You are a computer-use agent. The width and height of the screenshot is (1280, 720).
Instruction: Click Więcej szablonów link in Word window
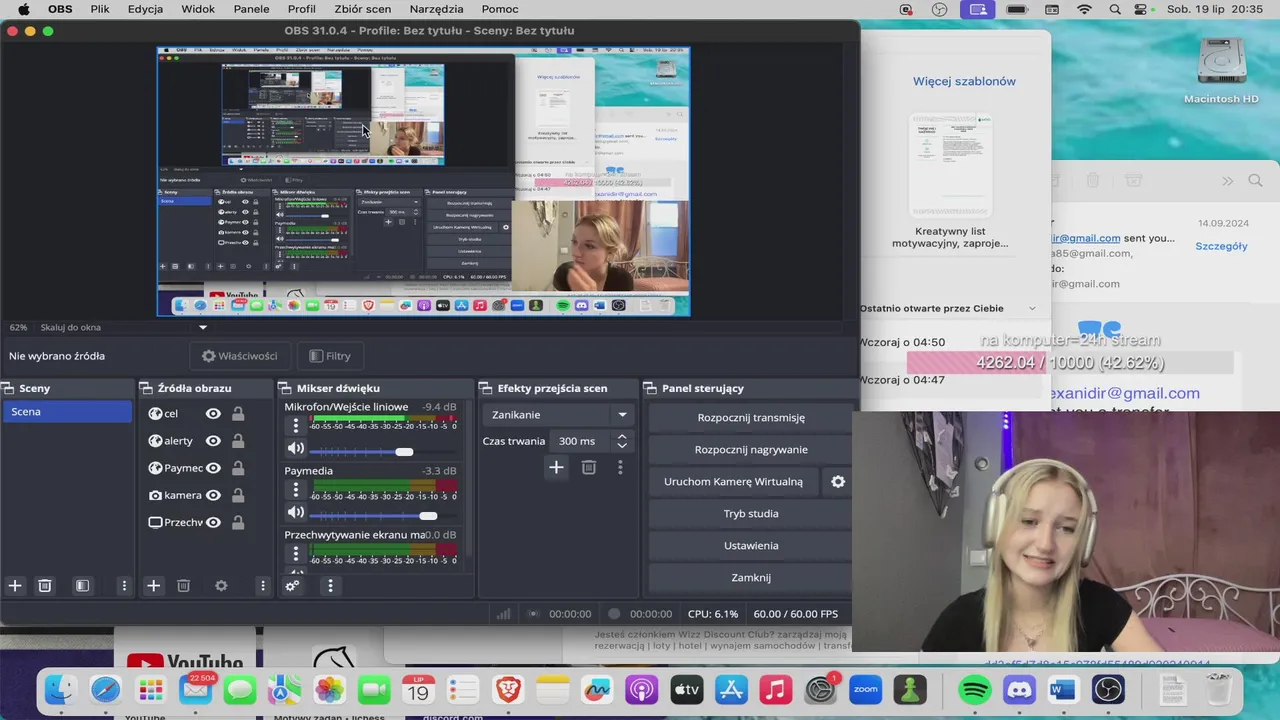coord(964,81)
